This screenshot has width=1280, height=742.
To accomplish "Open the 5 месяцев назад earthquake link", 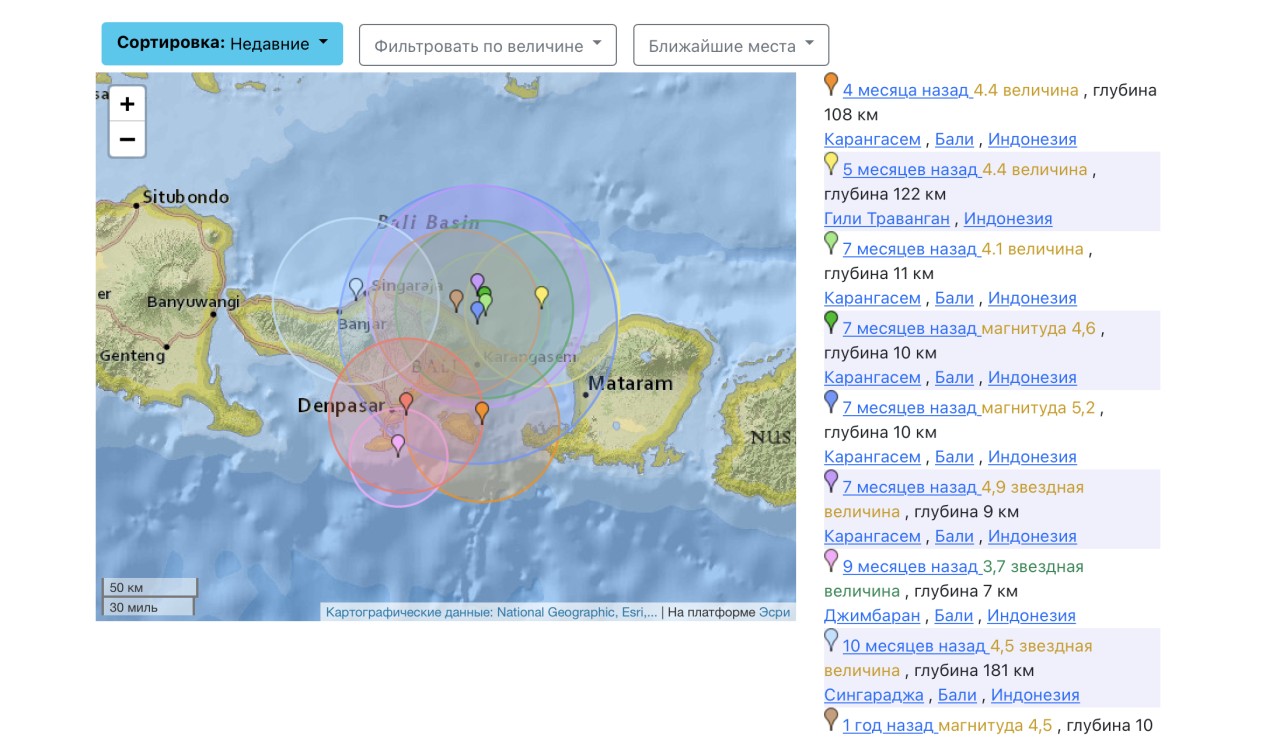I will coord(910,169).
